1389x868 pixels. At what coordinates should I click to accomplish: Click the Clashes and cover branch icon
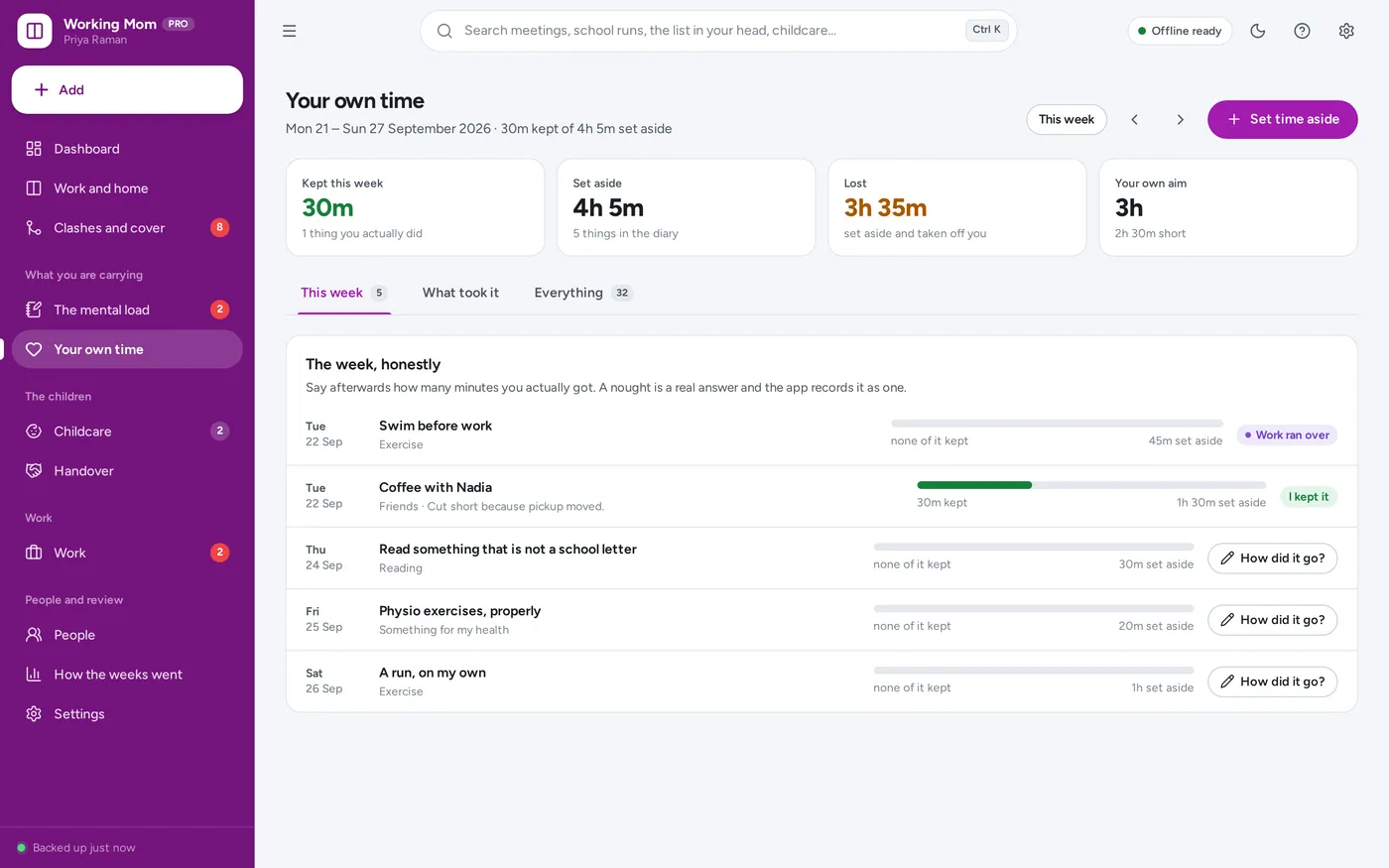pyautogui.click(x=34, y=228)
